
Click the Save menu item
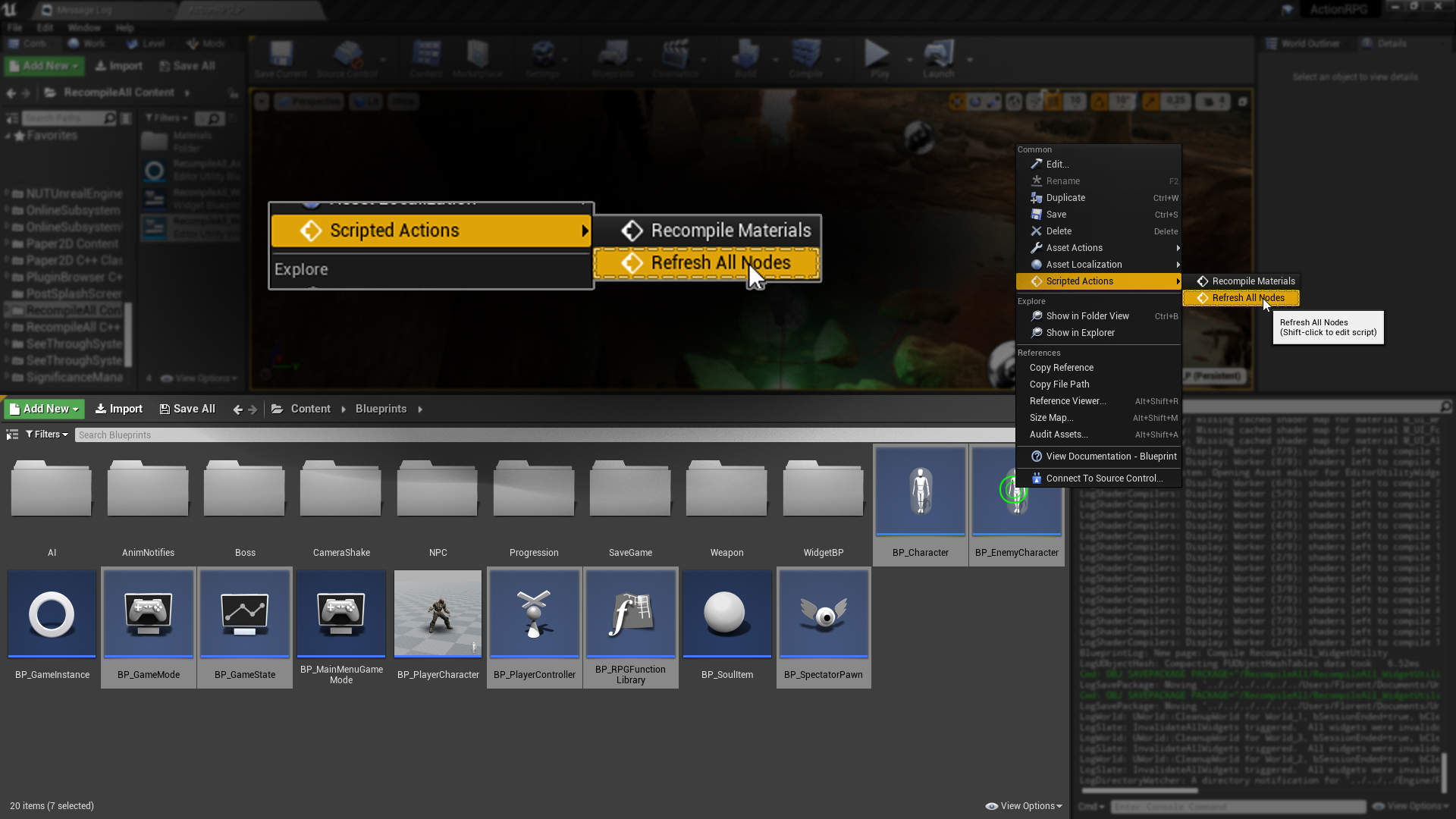tap(1056, 214)
